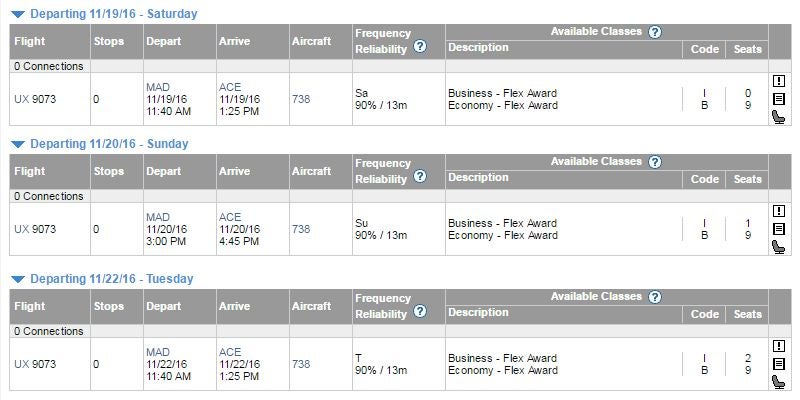This screenshot has height=400, width=800.
Task: Collapse the Departing 11/19/16 Saturday section
Action: coord(18,15)
